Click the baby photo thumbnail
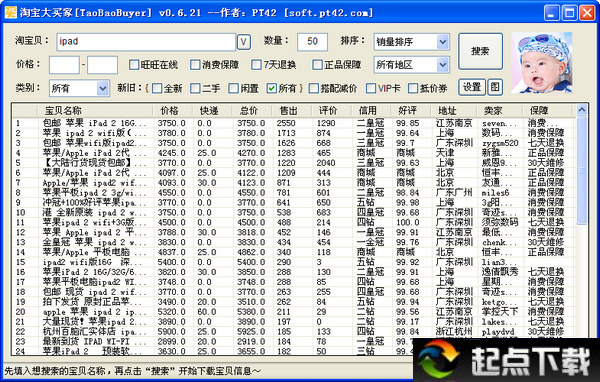 541,63
